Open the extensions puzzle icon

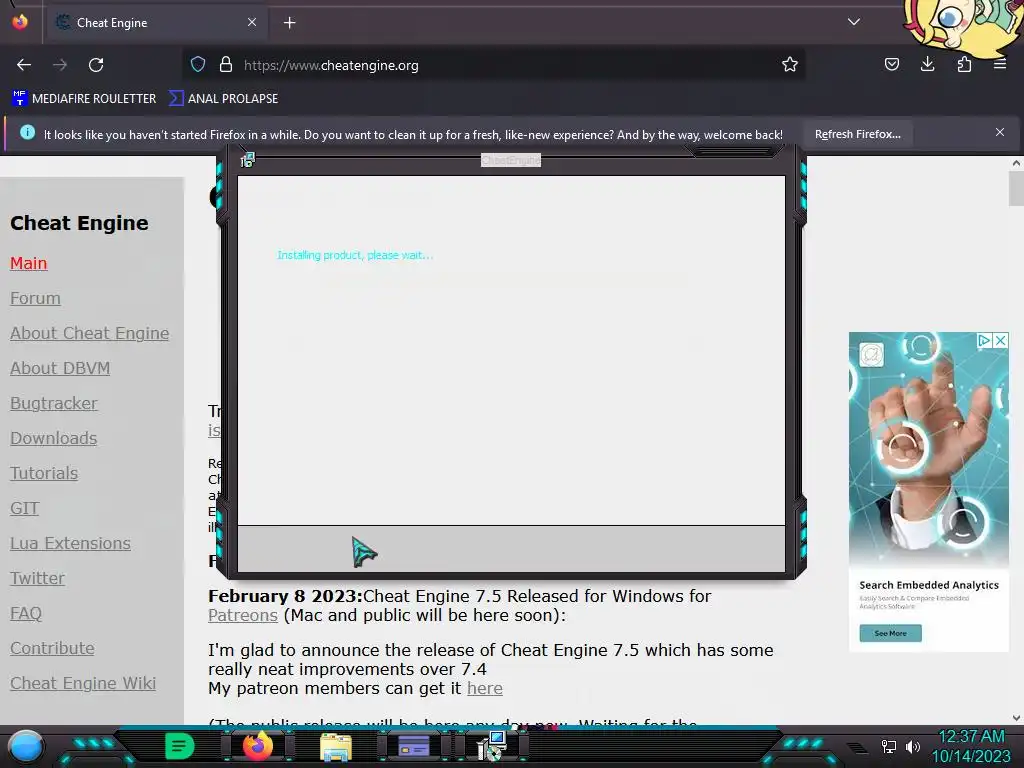pos(964,64)
